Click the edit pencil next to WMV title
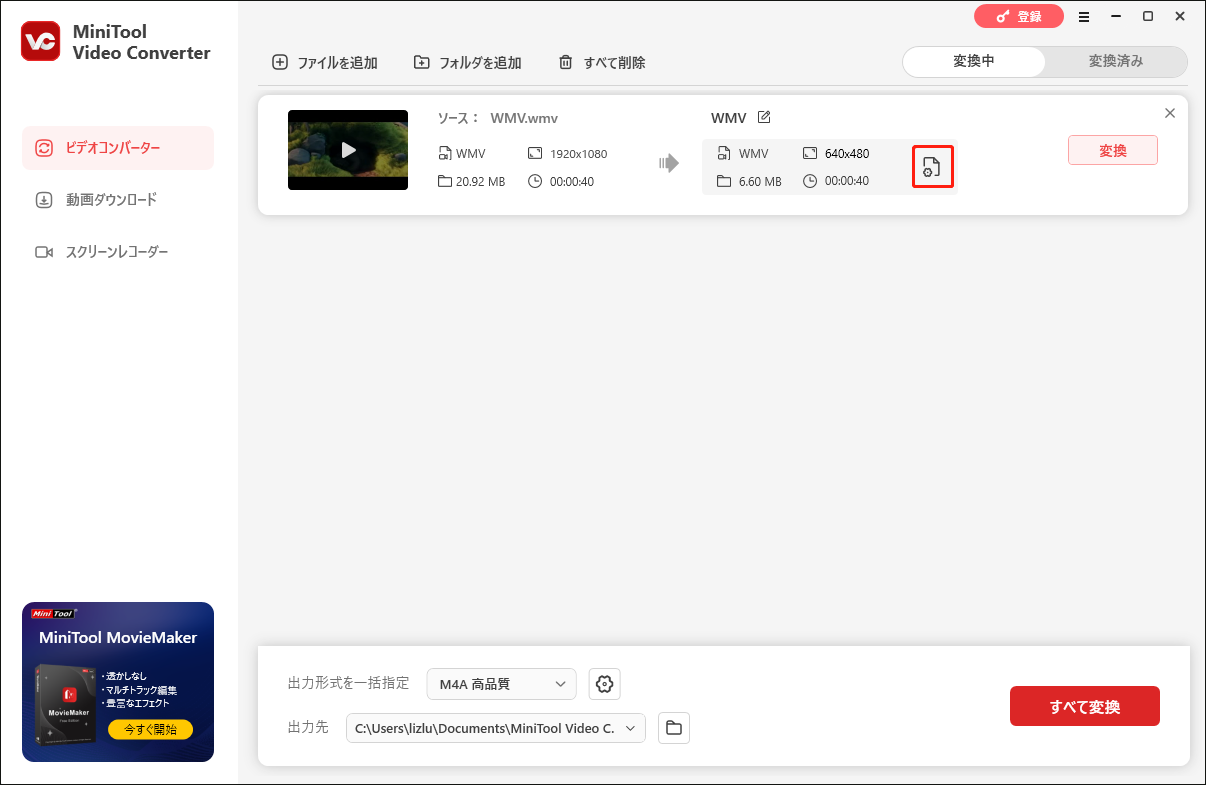Viewport: 1206px width, 785px height. click(764, 118)
